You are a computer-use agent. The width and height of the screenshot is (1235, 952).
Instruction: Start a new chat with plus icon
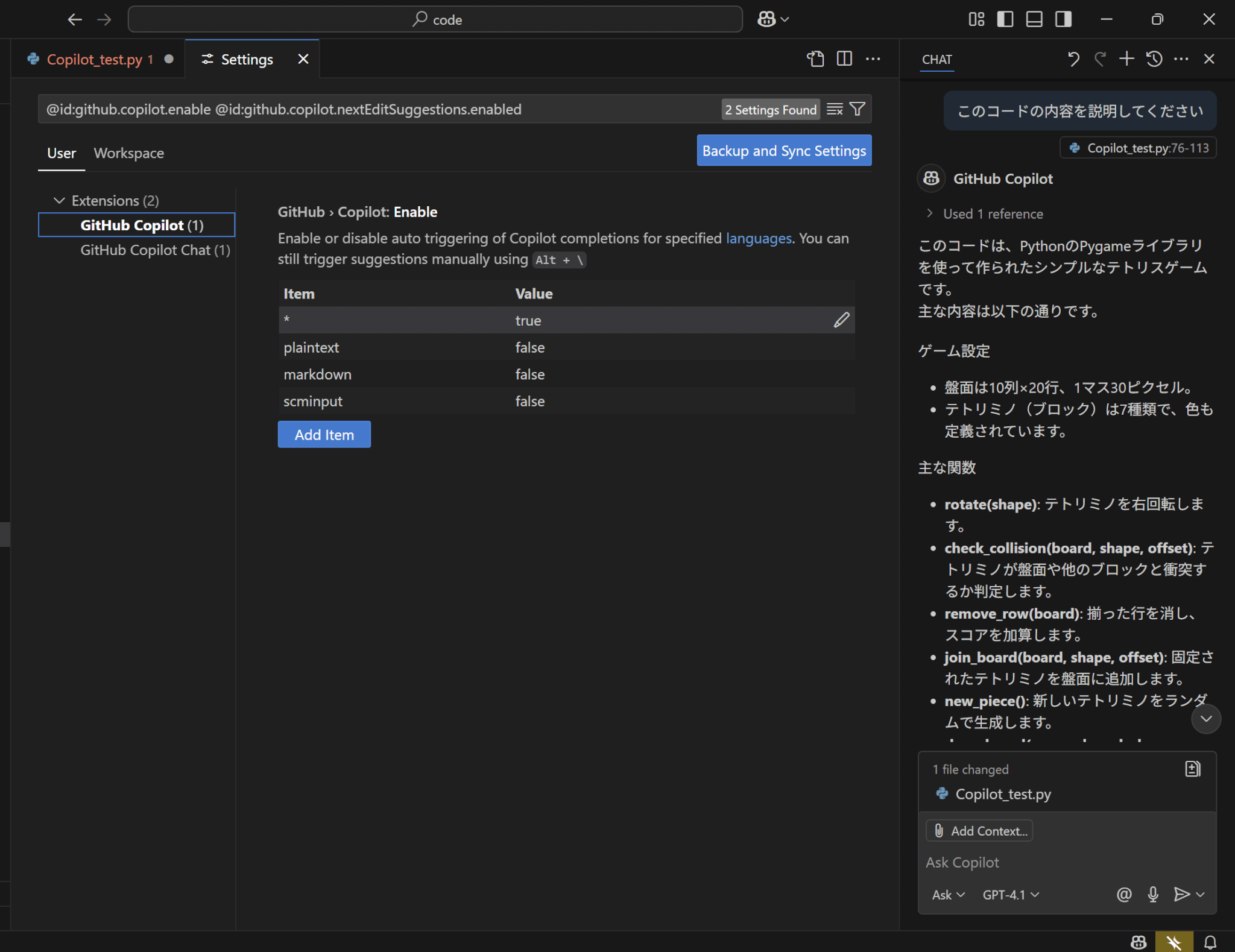(x=1126, y=58)
